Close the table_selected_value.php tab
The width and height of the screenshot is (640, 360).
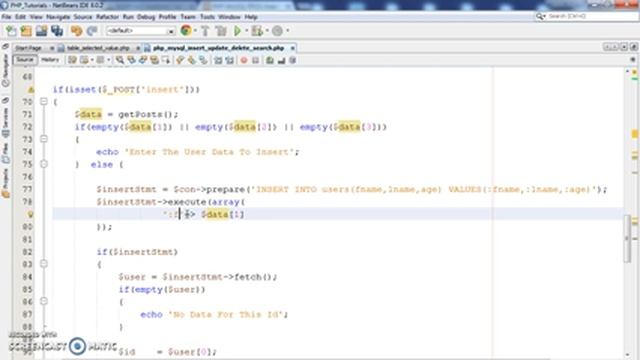pyautogui.click(x=138, y=48)
